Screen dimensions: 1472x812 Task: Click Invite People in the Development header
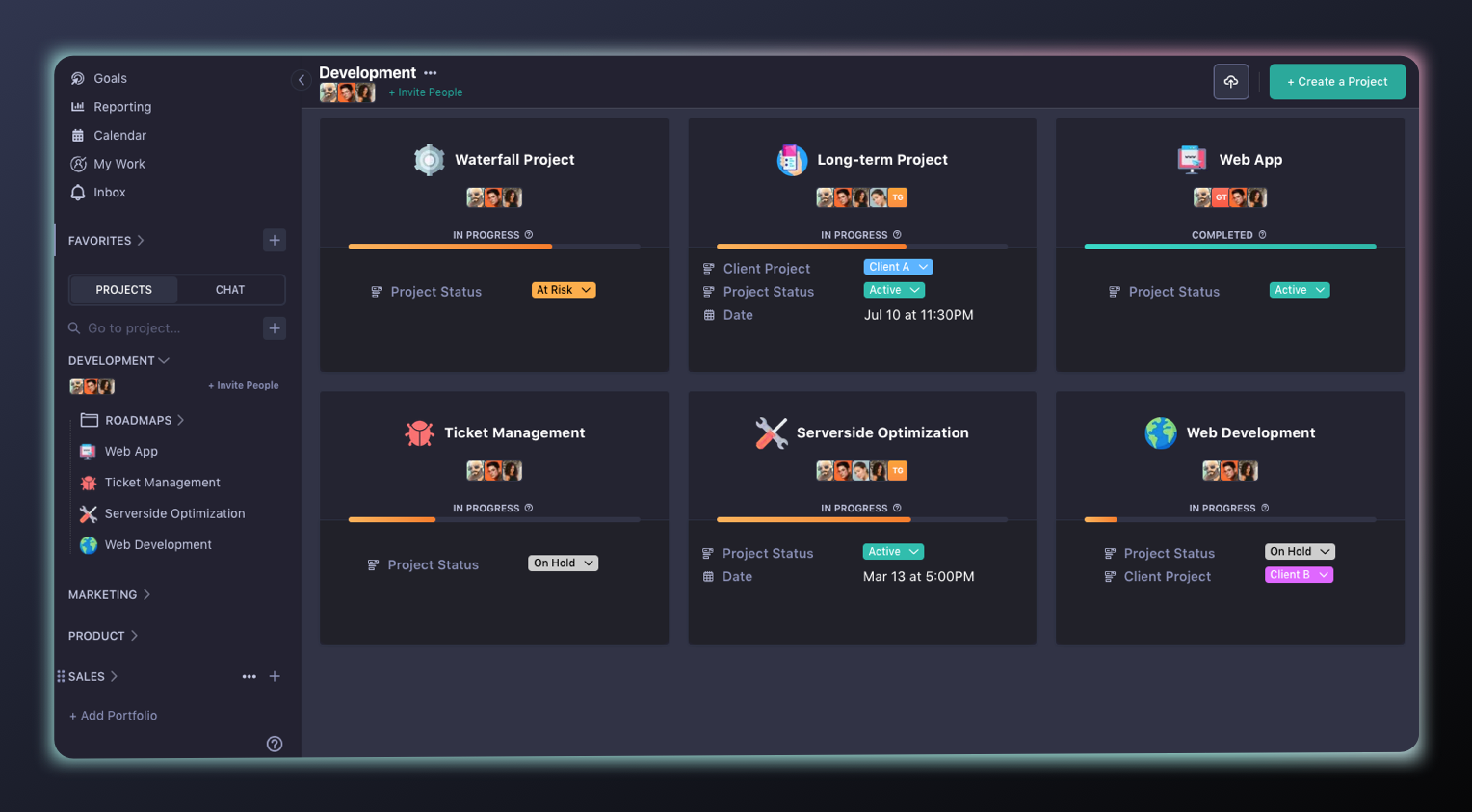[x=426, y=92]
